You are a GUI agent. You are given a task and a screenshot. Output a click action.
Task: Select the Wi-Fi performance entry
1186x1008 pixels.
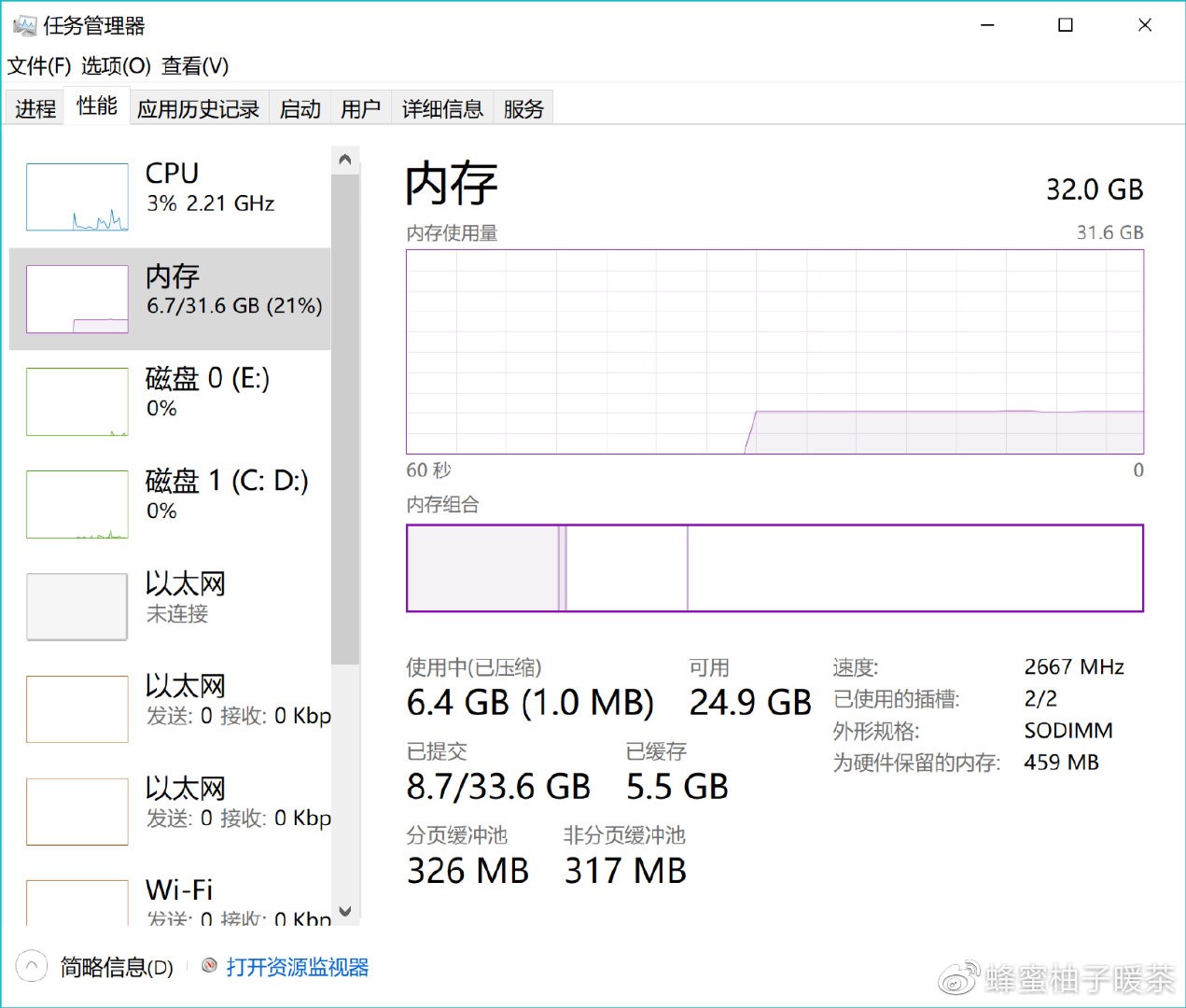pos(179,890)
